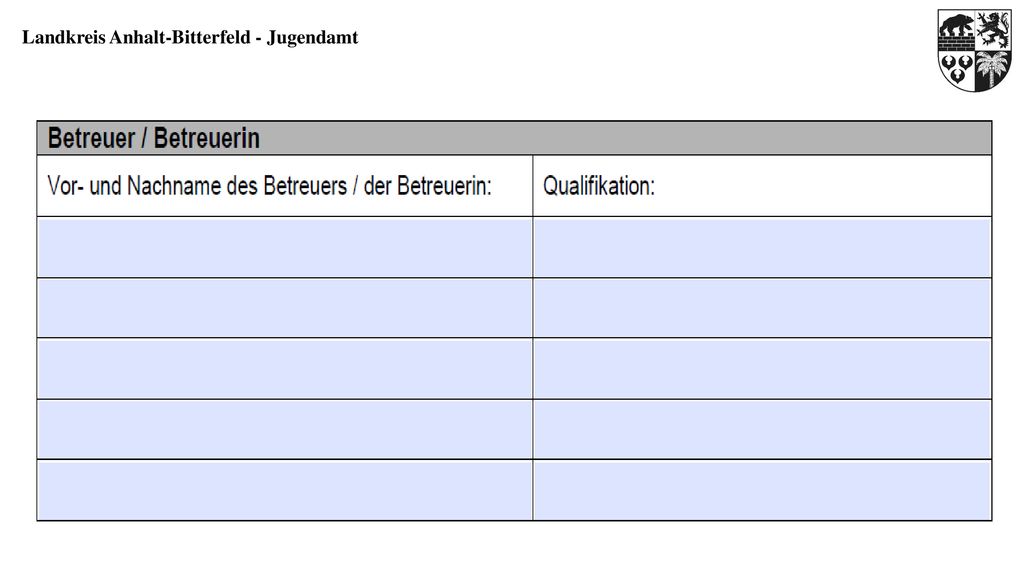Click the palm tree crest quadrant
Screen dimensions: 1024x576
[x=992, y=70]
